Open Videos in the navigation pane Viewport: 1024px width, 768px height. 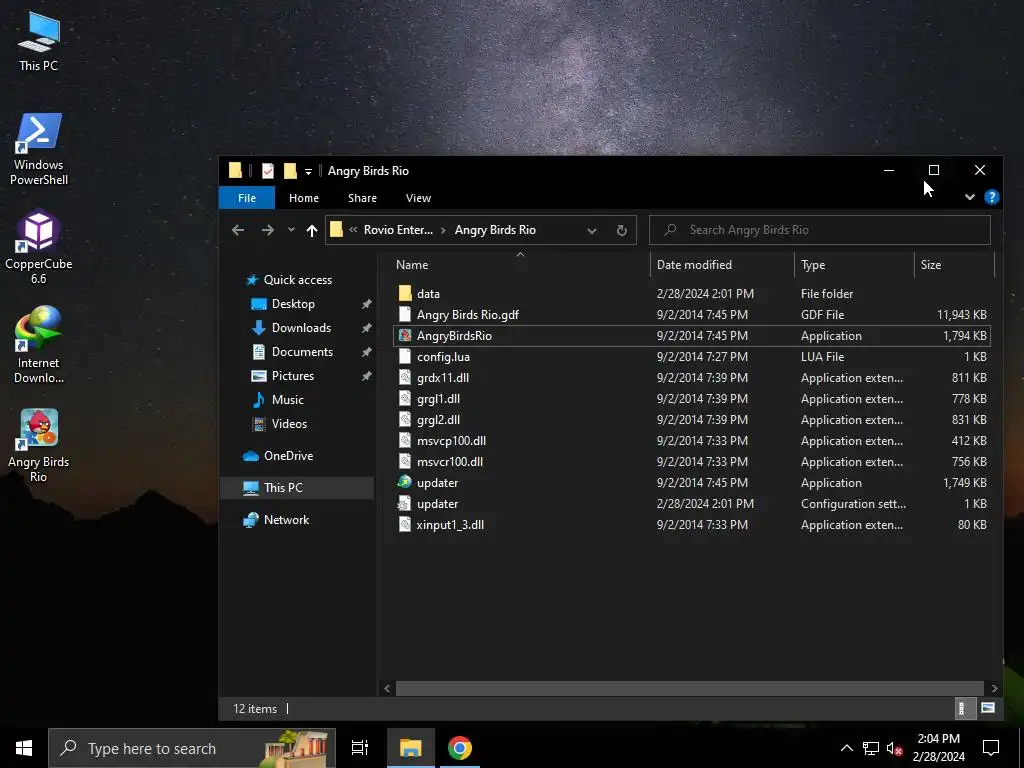(289, 424)
